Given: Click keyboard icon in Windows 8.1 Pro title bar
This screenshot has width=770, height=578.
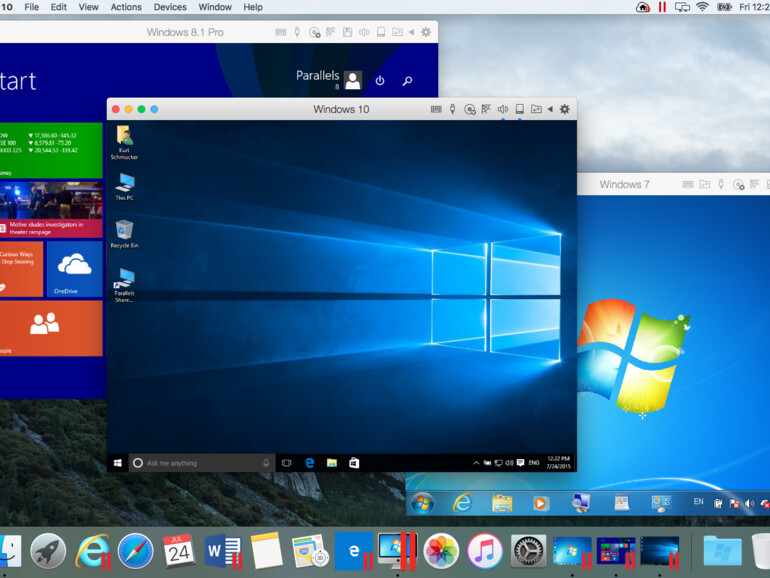Looking at the screenshot, I should click(280, 32).
